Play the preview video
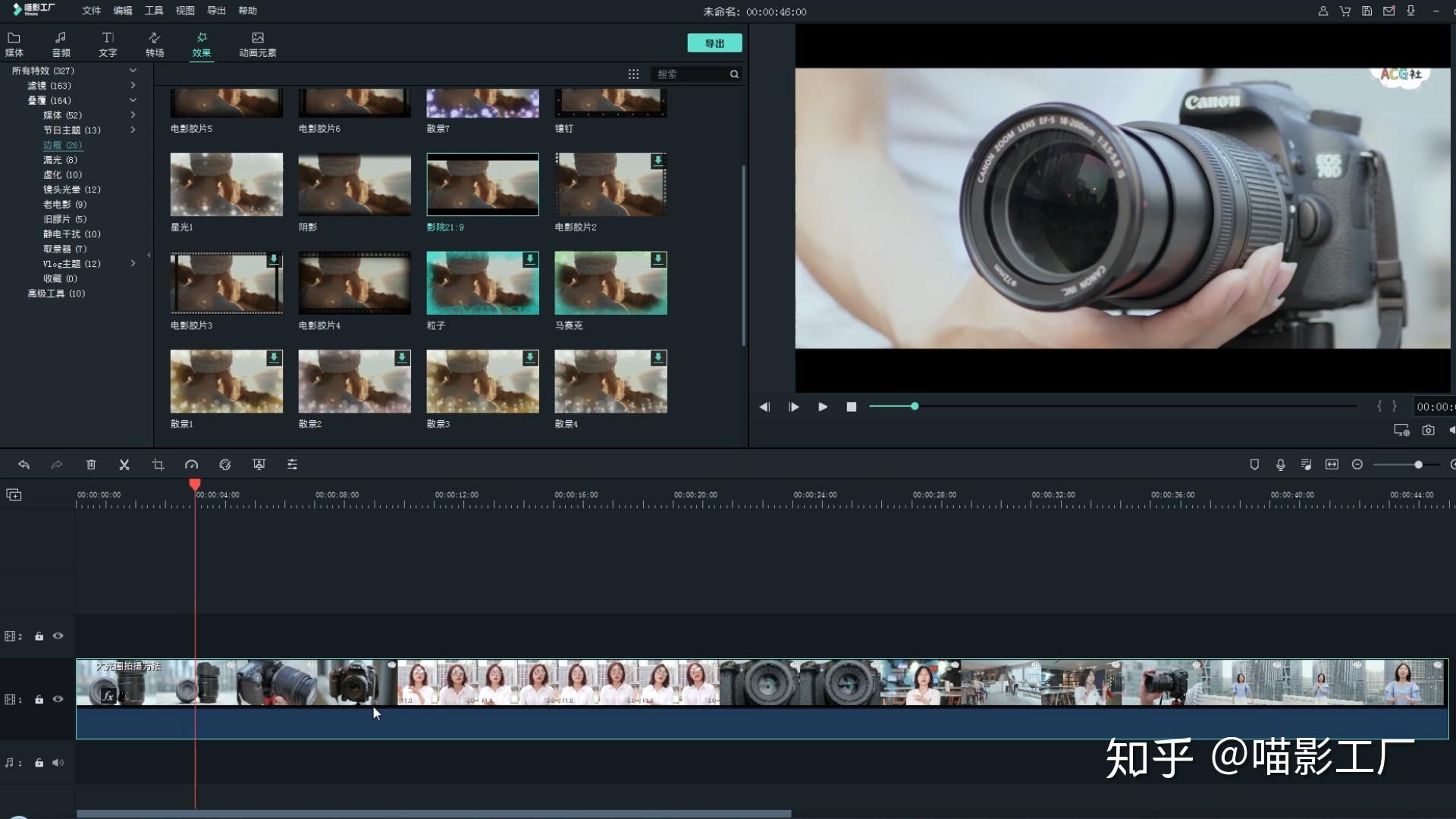1456x819 pixels. [x=823, y=407]
